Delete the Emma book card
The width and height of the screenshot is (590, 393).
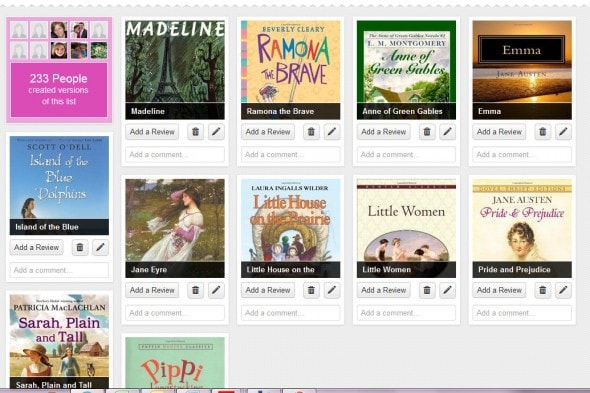543,132
